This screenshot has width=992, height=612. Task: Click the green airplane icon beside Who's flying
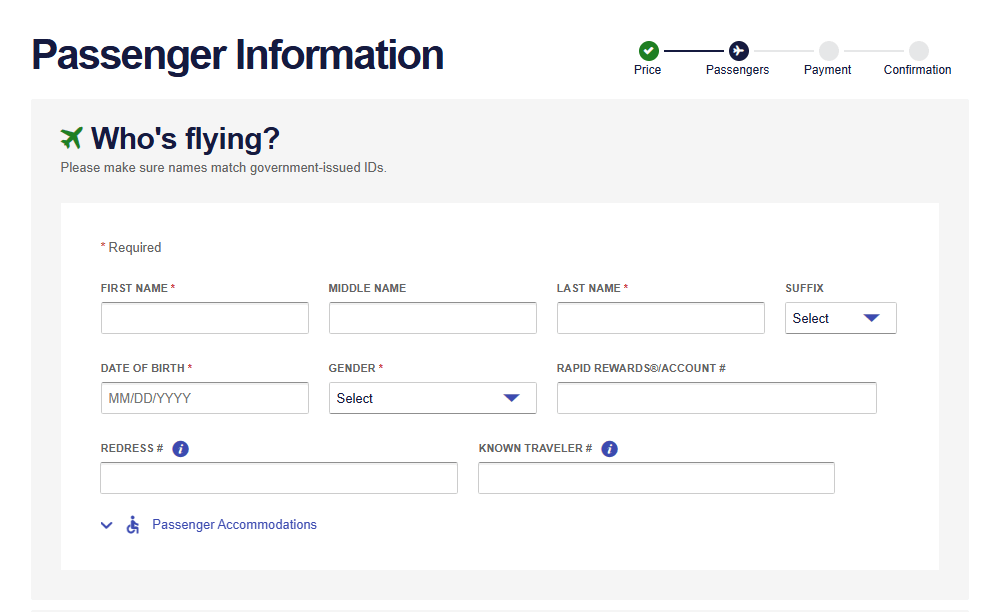point(72,138)
